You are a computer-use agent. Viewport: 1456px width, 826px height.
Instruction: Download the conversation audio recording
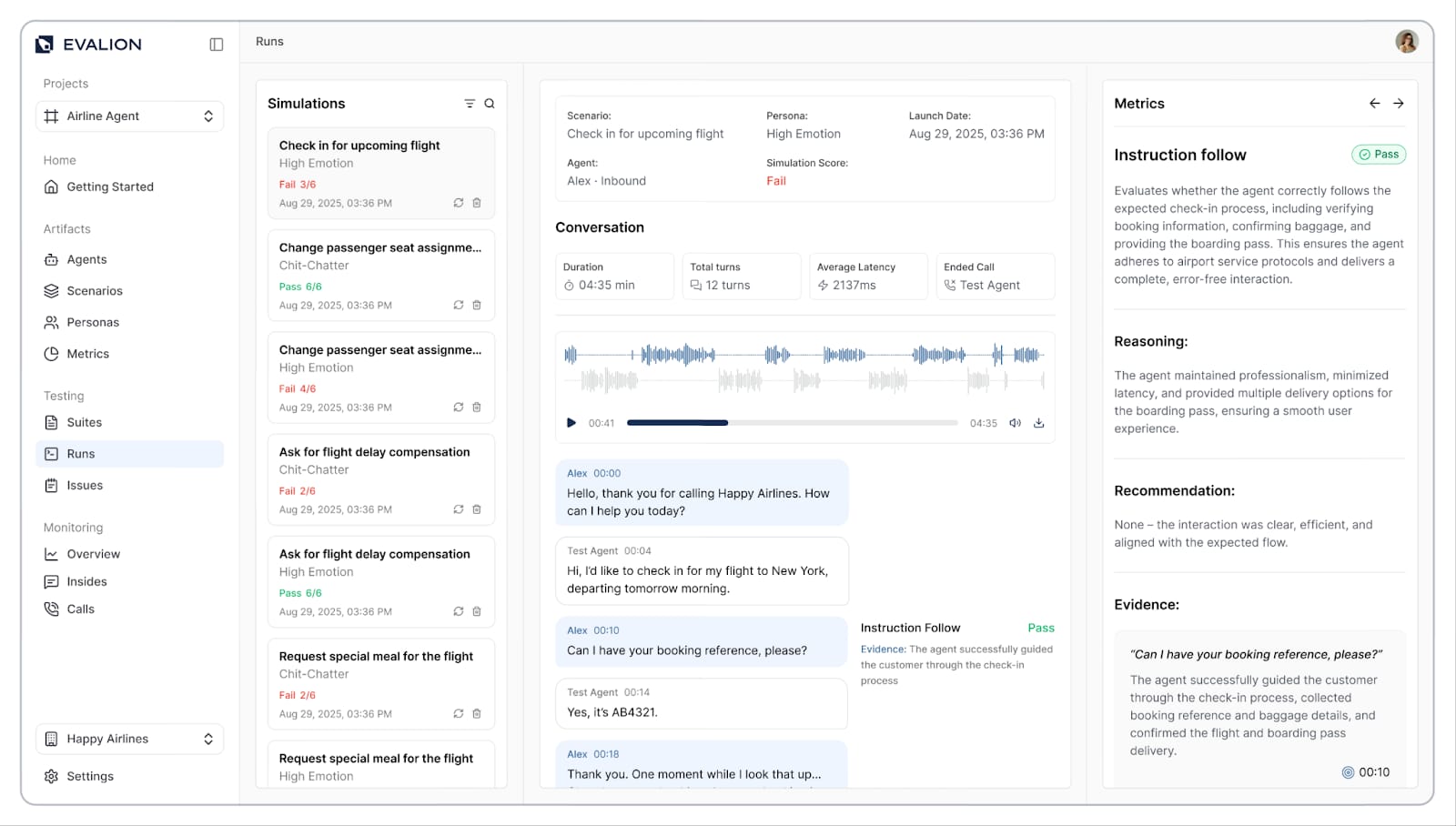click(x=1038, y=423)
